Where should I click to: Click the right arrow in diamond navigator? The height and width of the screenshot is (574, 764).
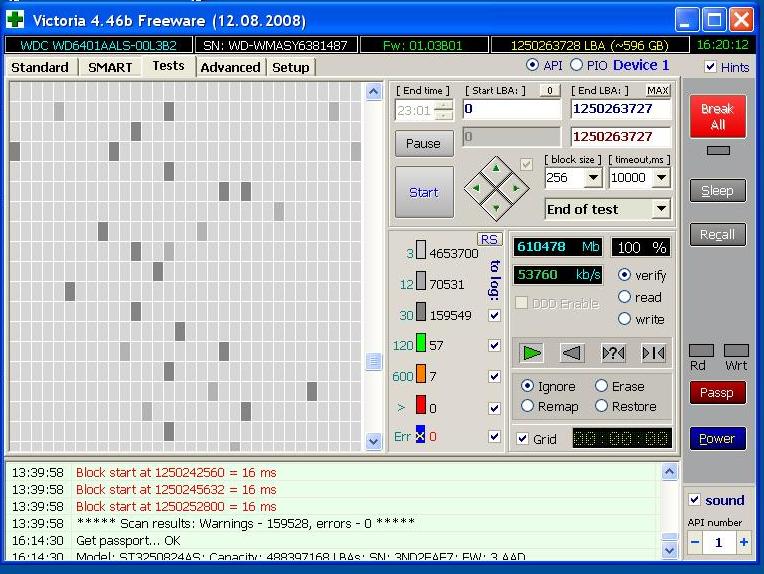pyautogui.click(x=516, y=187)
